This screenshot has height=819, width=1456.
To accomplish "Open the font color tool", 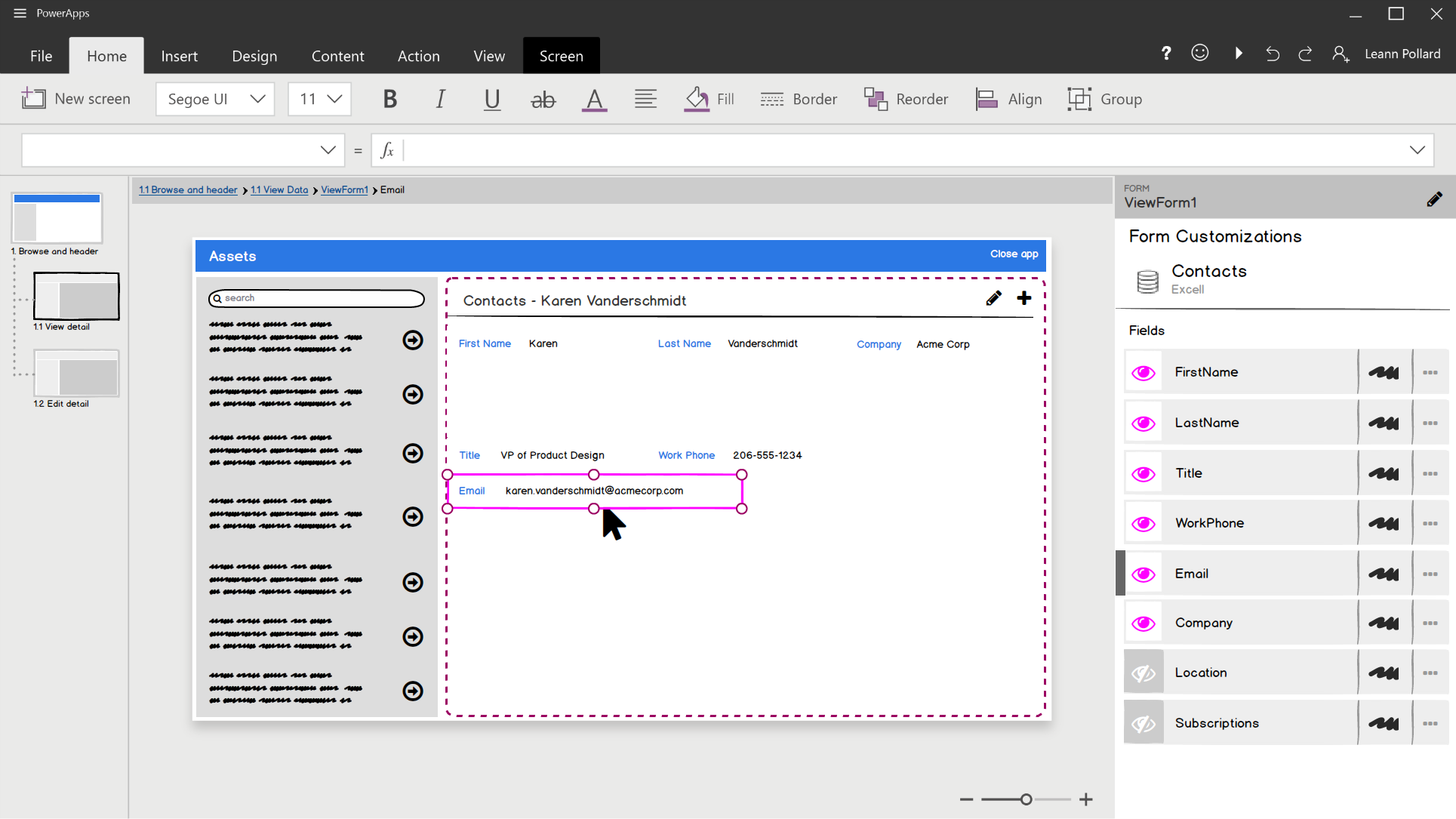I will coord(594,99).
